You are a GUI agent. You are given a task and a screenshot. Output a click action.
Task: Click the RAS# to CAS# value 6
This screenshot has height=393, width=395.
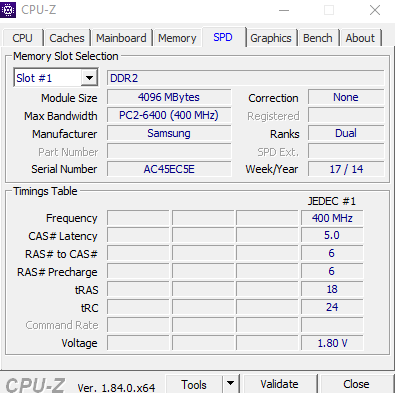coord(332,254)
